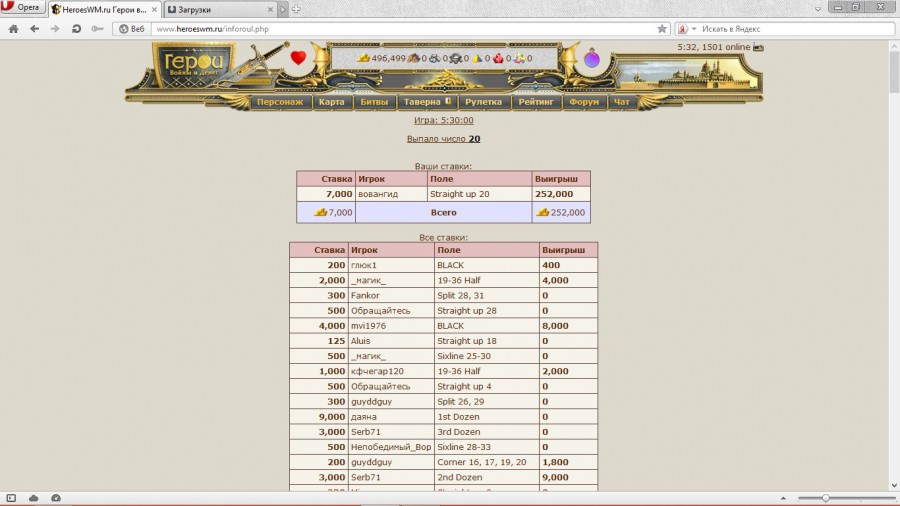Open the Таверна menu
Screen dimensions: 900x506
(x=427, y=102)
